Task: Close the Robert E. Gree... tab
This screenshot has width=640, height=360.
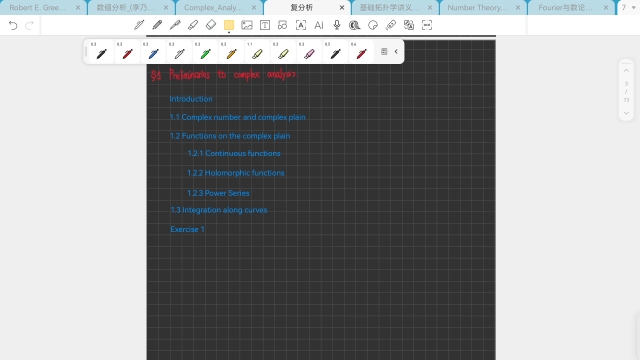Action: click(78, 7)
